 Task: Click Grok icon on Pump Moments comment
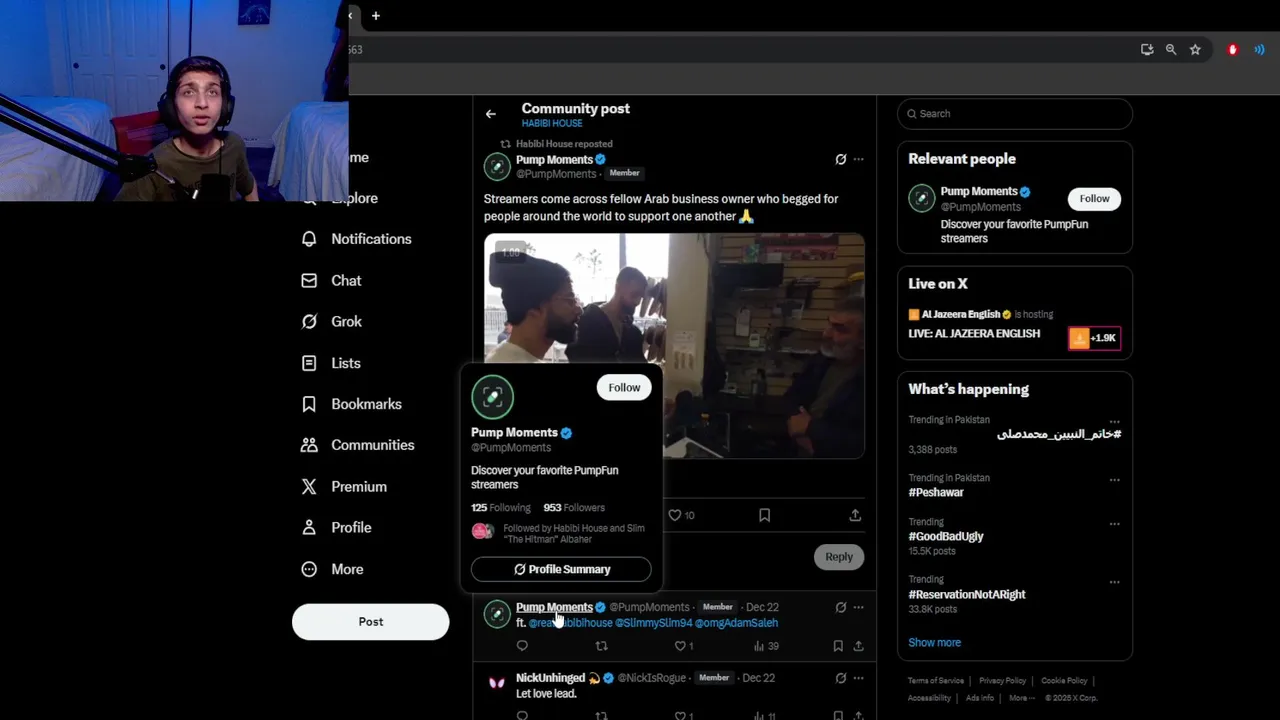pyautogui.click(x=840, y=607)
